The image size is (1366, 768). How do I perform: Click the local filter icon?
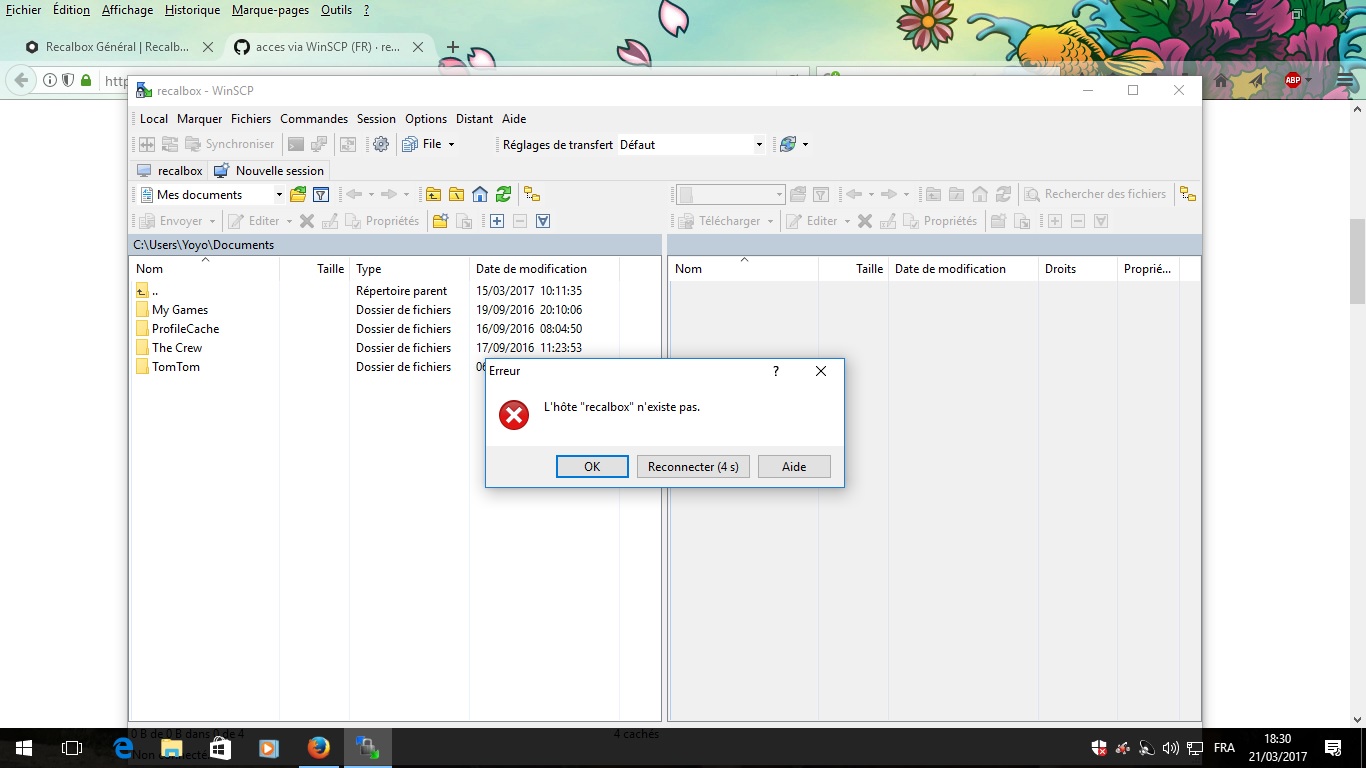(321, 195)
